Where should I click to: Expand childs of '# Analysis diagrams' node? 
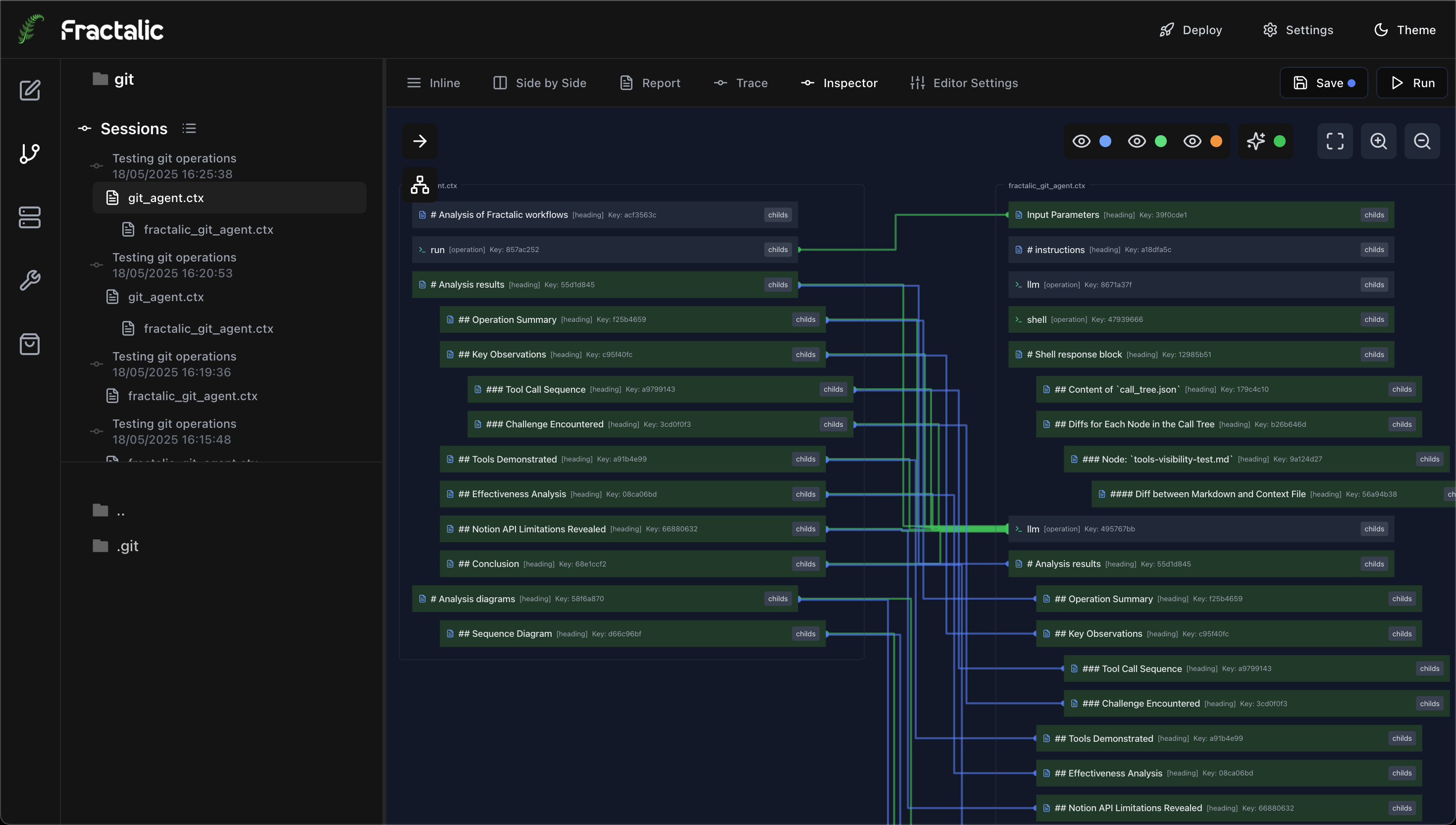pyautogui.click(x=778, y=599)
